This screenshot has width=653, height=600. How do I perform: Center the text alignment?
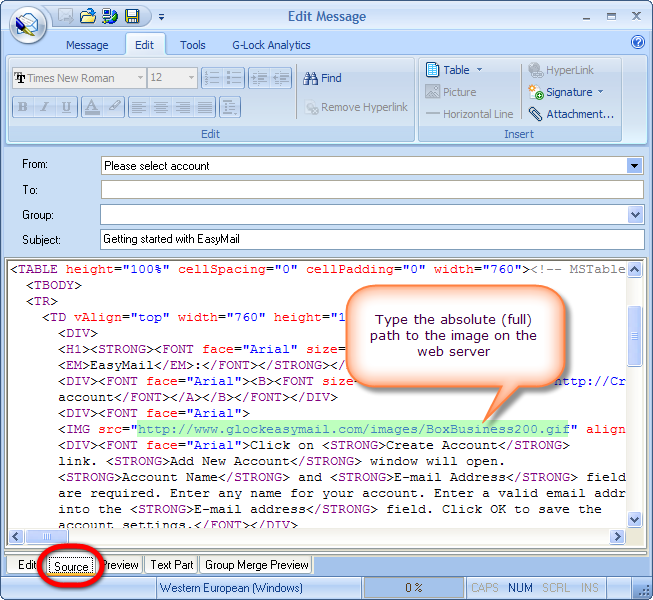pyautogui.click(x=161, y=107)
